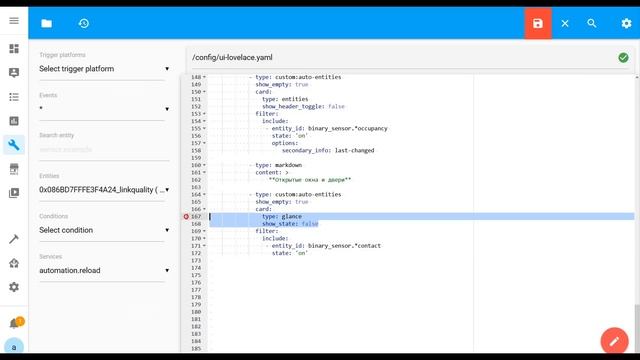Open the Events dropdown
The image size is (640, 360).
pos(104,109)
